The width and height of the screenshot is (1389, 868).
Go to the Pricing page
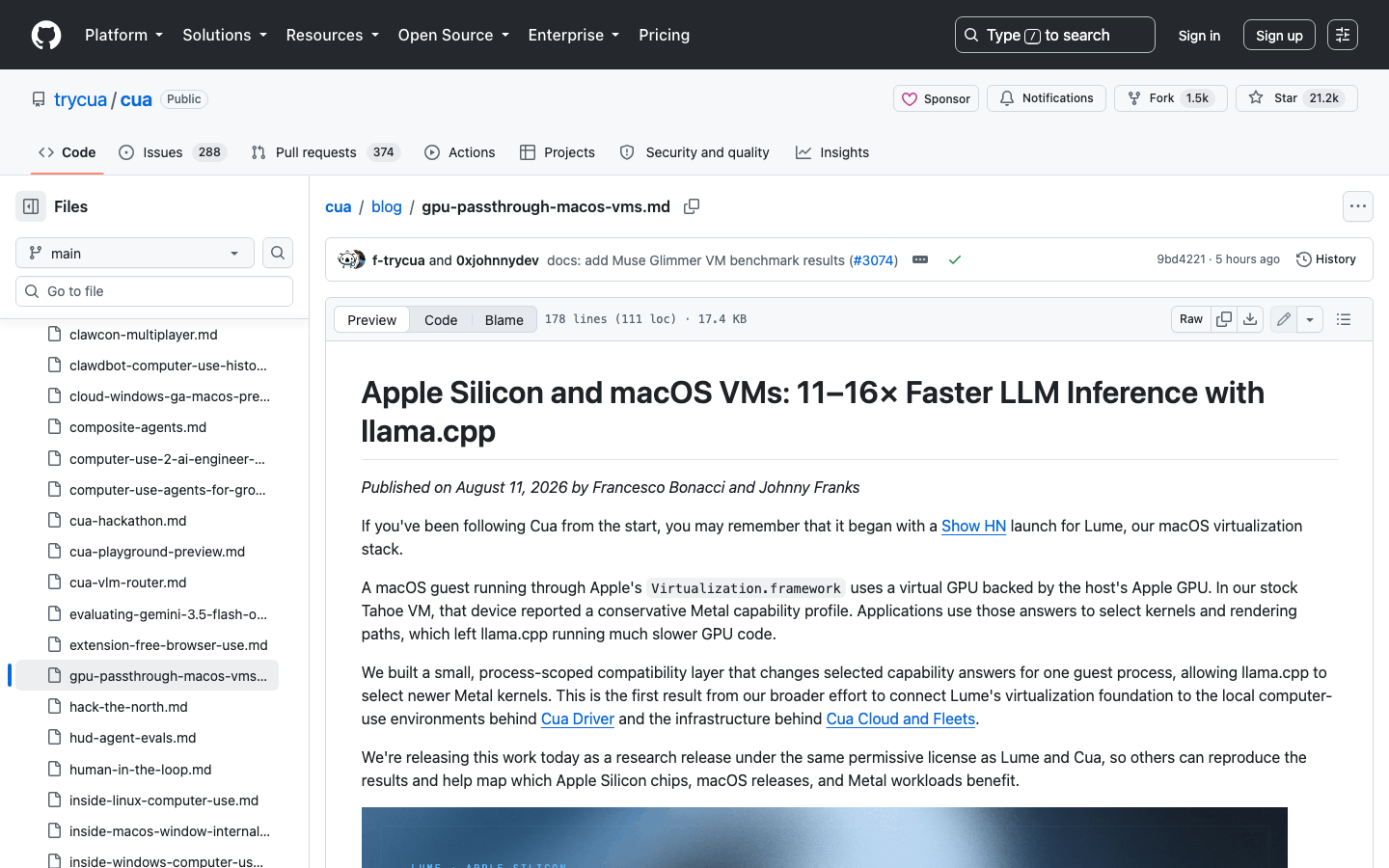[x=664, y=35]
